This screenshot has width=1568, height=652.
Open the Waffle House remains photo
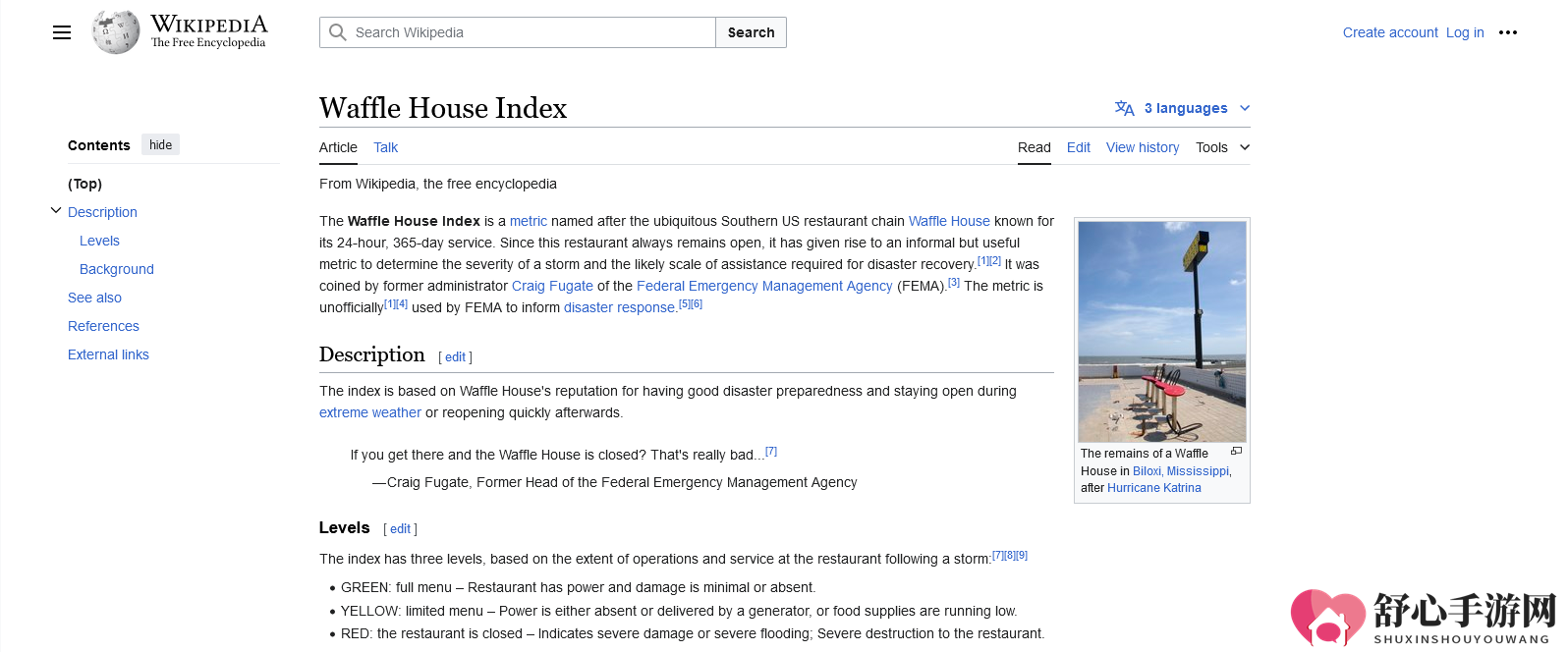click(1162, 332)
